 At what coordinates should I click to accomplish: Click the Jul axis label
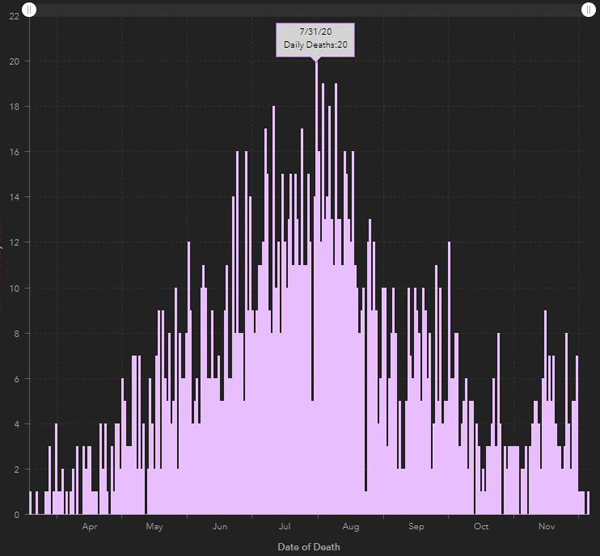[x=284, y=527]
